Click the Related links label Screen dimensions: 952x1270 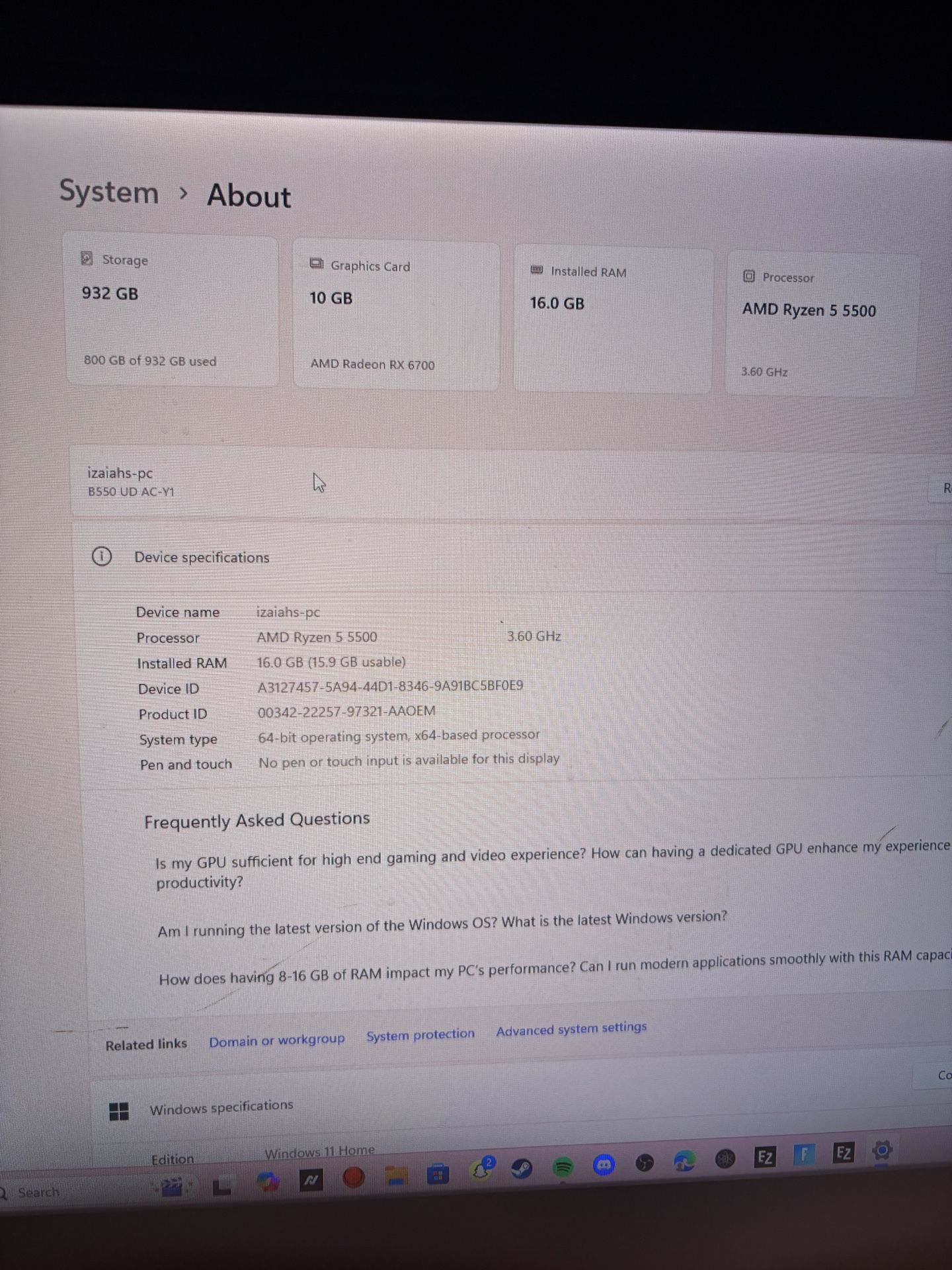[x=146, y=1044]
